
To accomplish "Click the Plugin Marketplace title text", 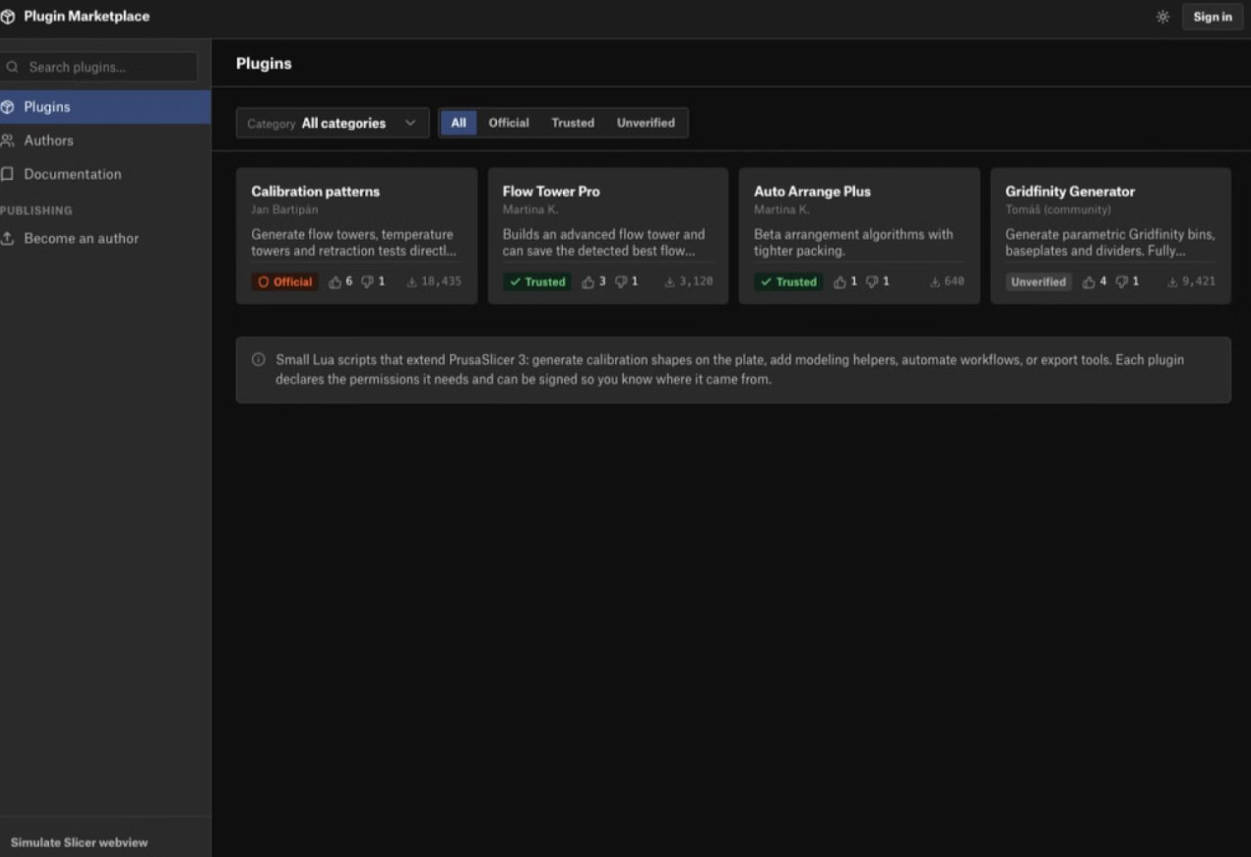I will pos(87,16).
